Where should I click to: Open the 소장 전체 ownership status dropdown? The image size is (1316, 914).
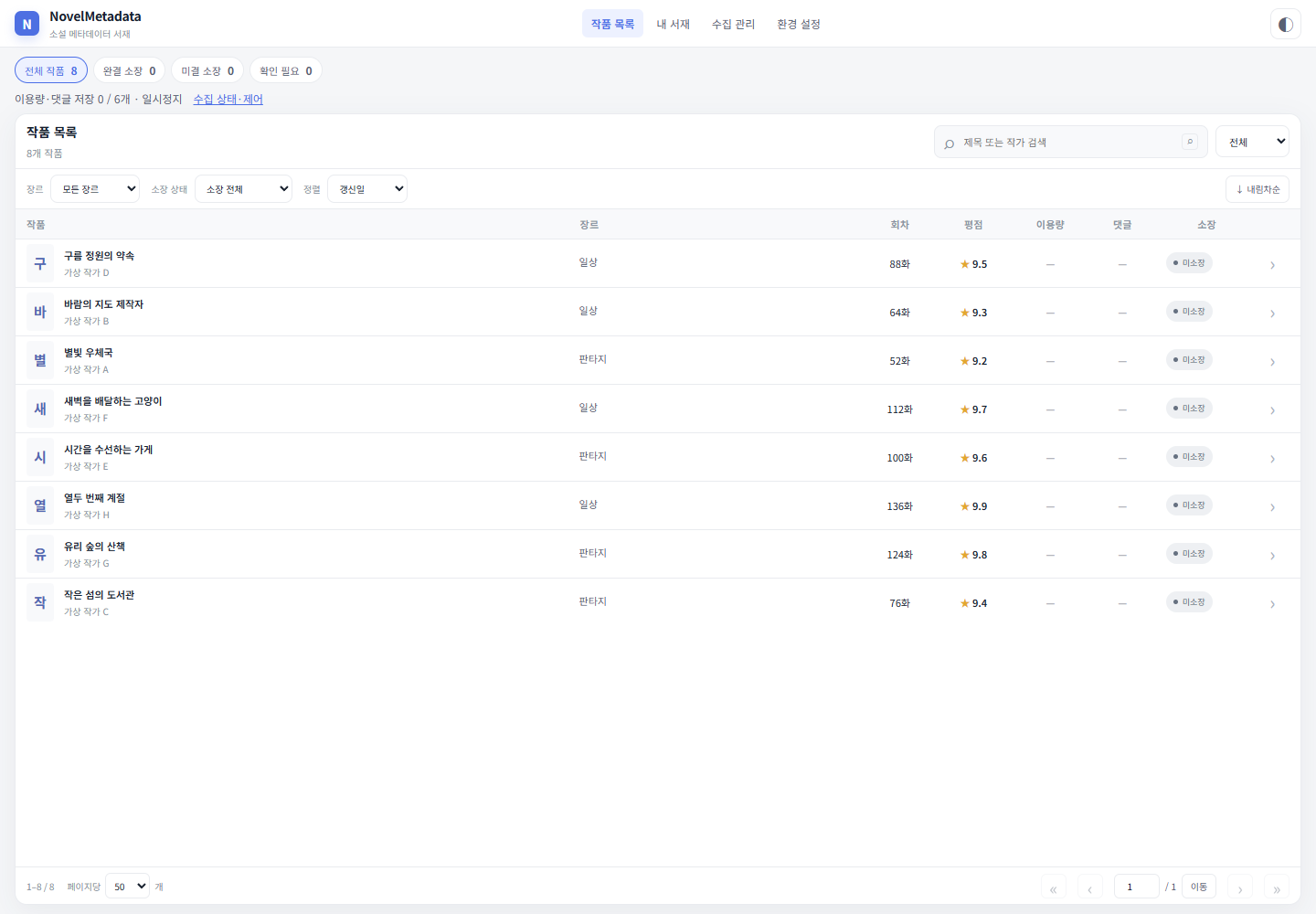(x=243, y=189)
